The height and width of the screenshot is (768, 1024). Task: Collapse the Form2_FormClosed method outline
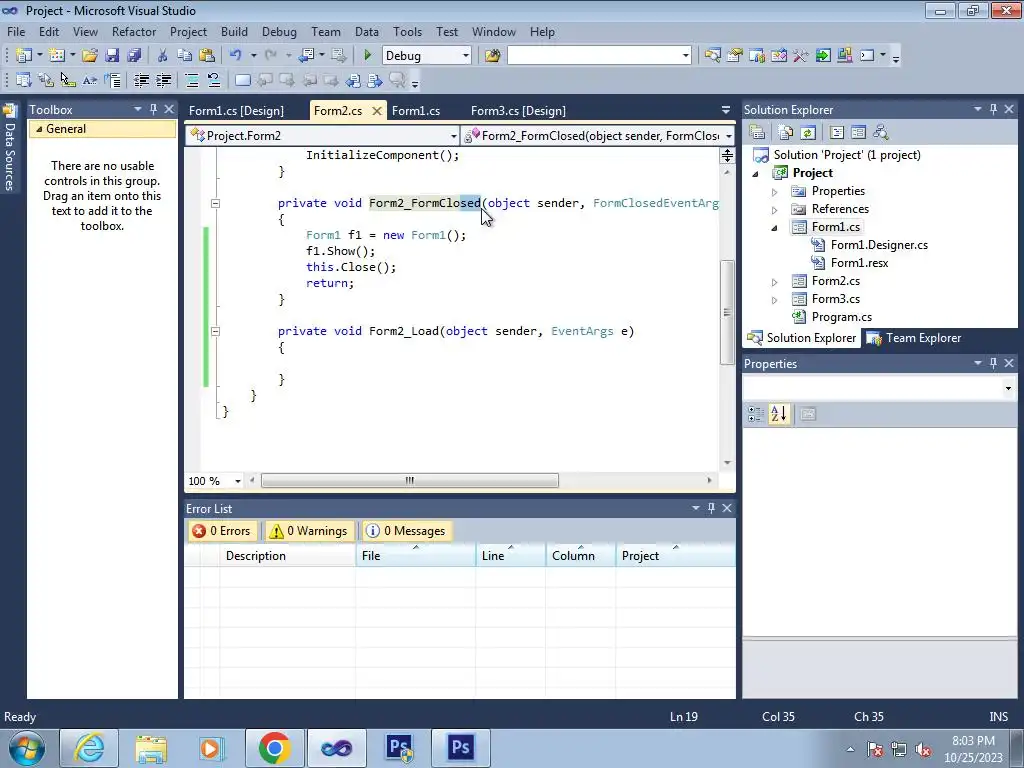(215, 203)
